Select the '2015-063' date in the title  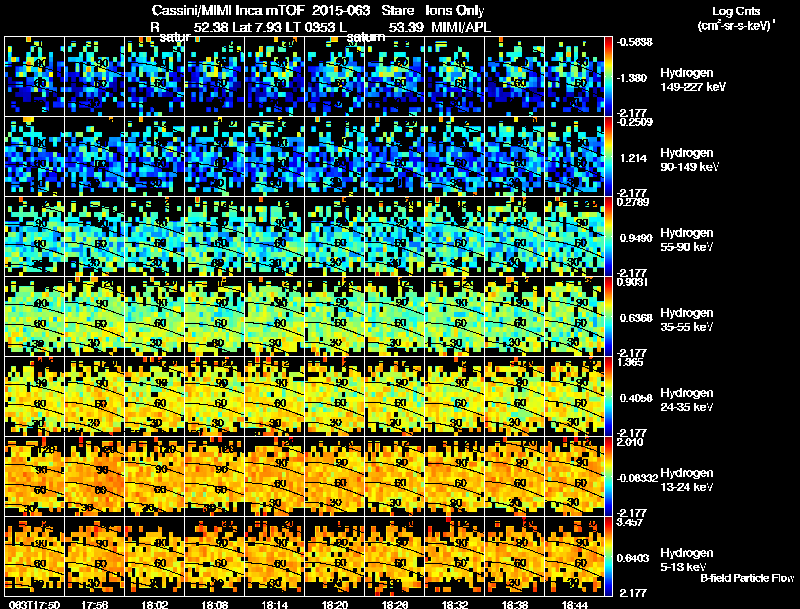340,11
